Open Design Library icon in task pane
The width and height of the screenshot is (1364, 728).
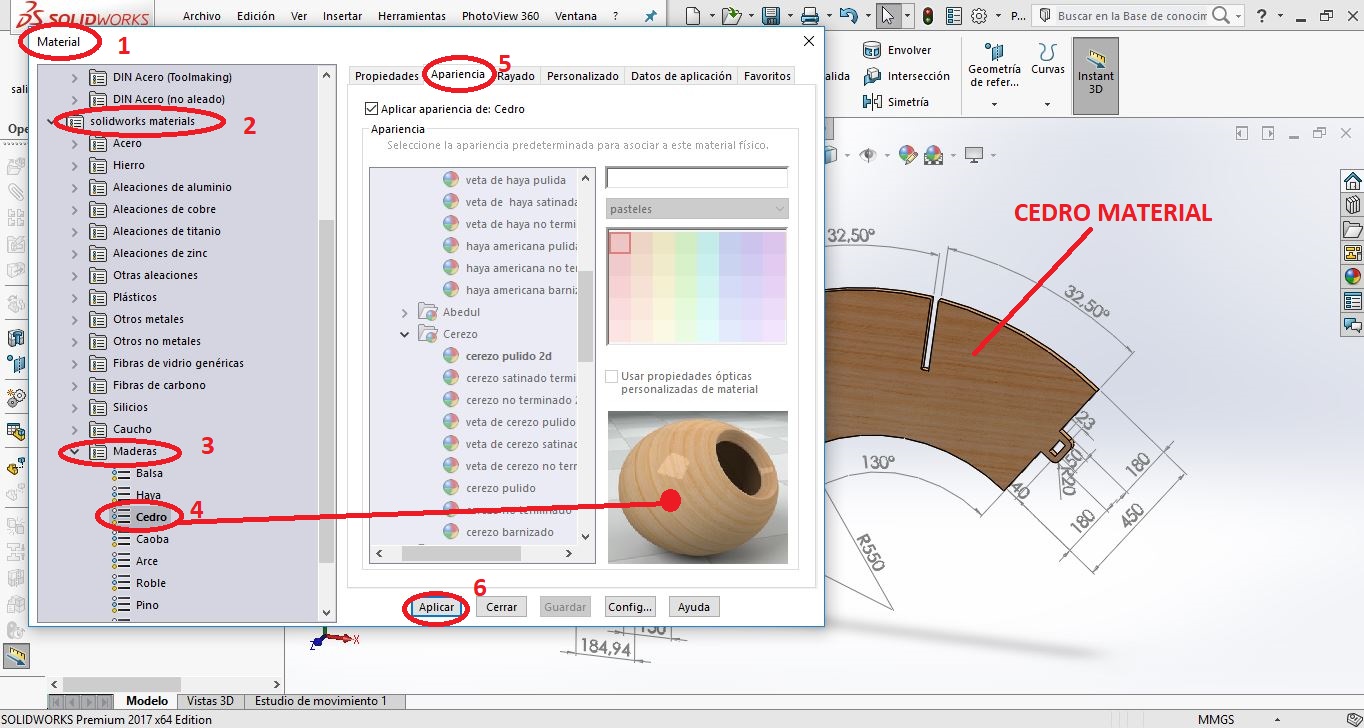pyautogui.click(x=1352, y=205)
